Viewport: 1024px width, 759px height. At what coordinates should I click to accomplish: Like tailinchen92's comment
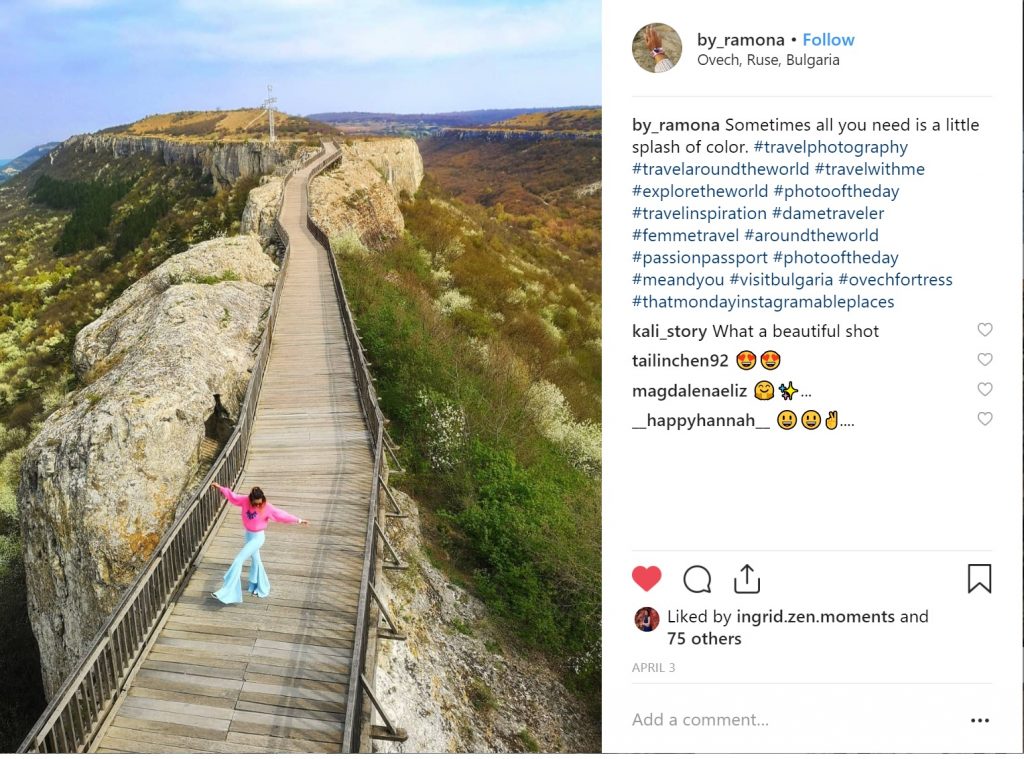(985, 360)
